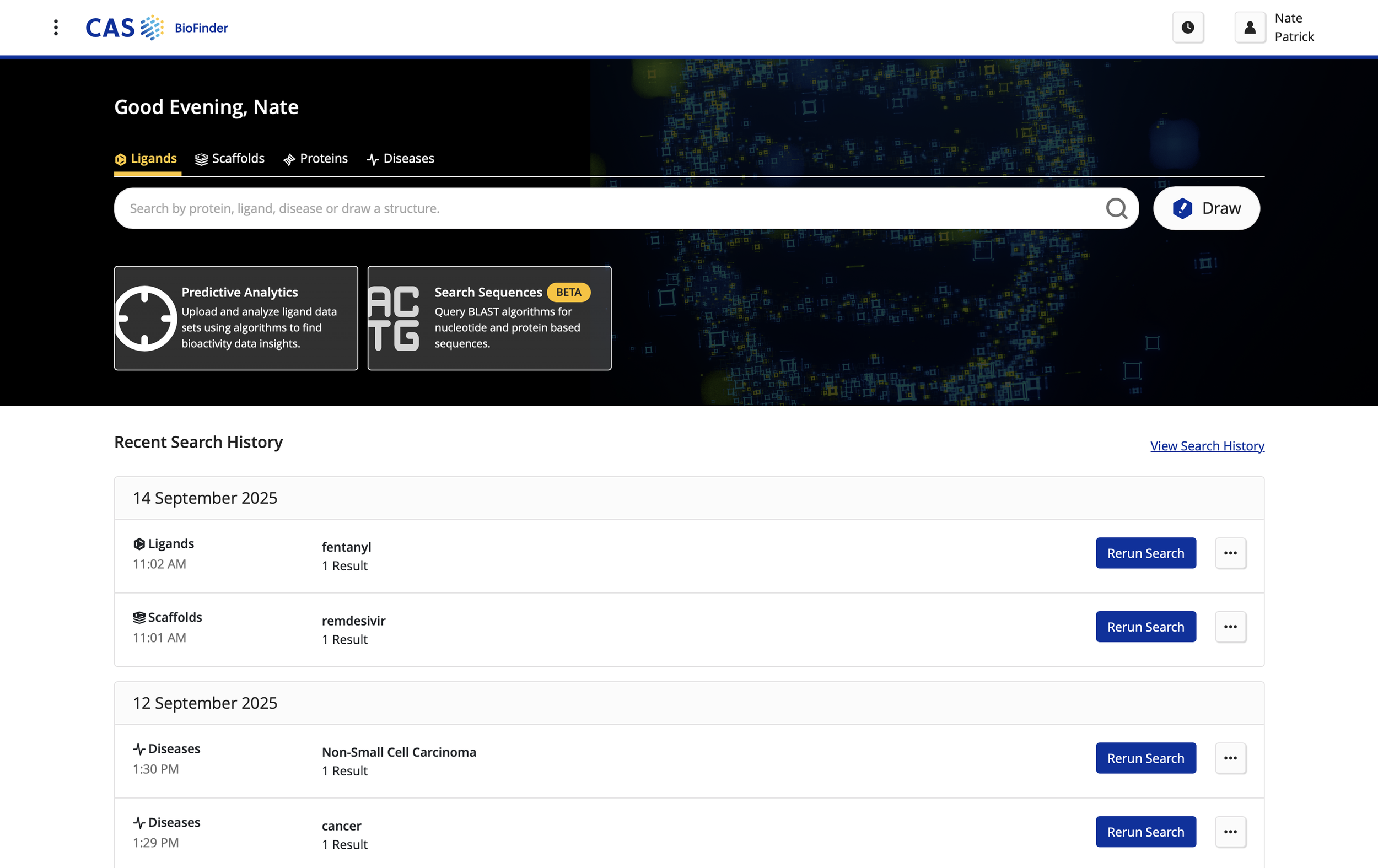Open search history via the clock icon
Screen dimensions: 1378x868
pyautogui.click(x=1188, y=27)
